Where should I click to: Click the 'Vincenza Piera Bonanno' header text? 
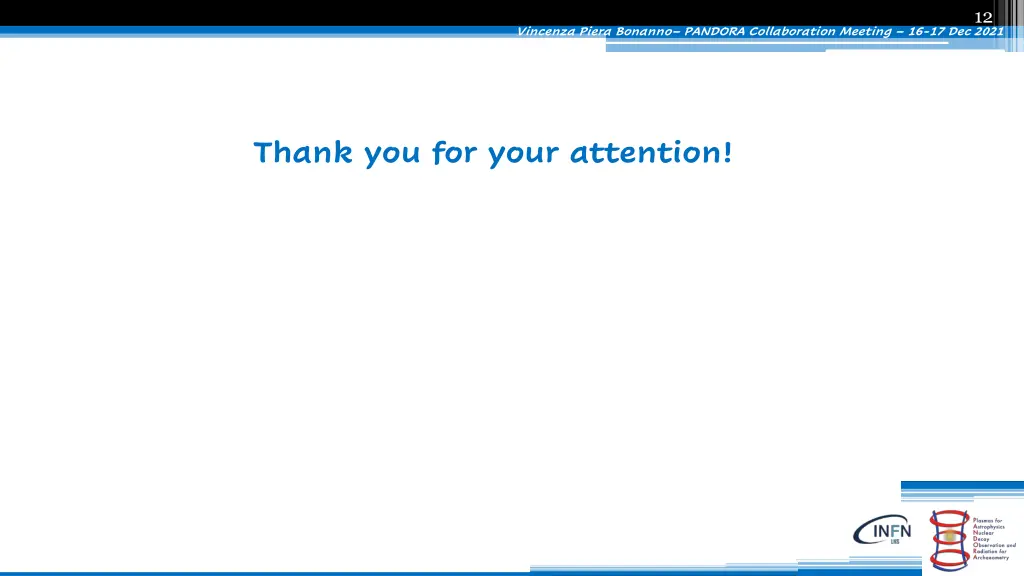[x=594, y=31]
